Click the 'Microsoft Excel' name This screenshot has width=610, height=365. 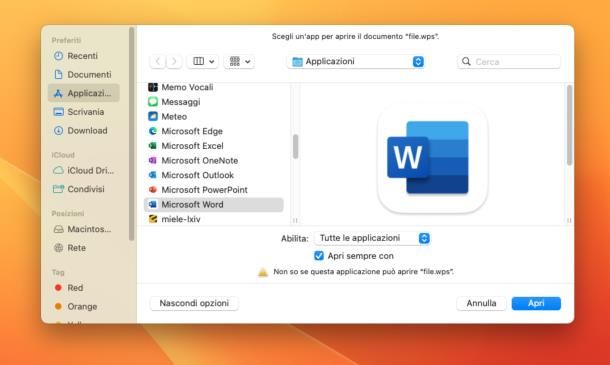pos(193,146)
